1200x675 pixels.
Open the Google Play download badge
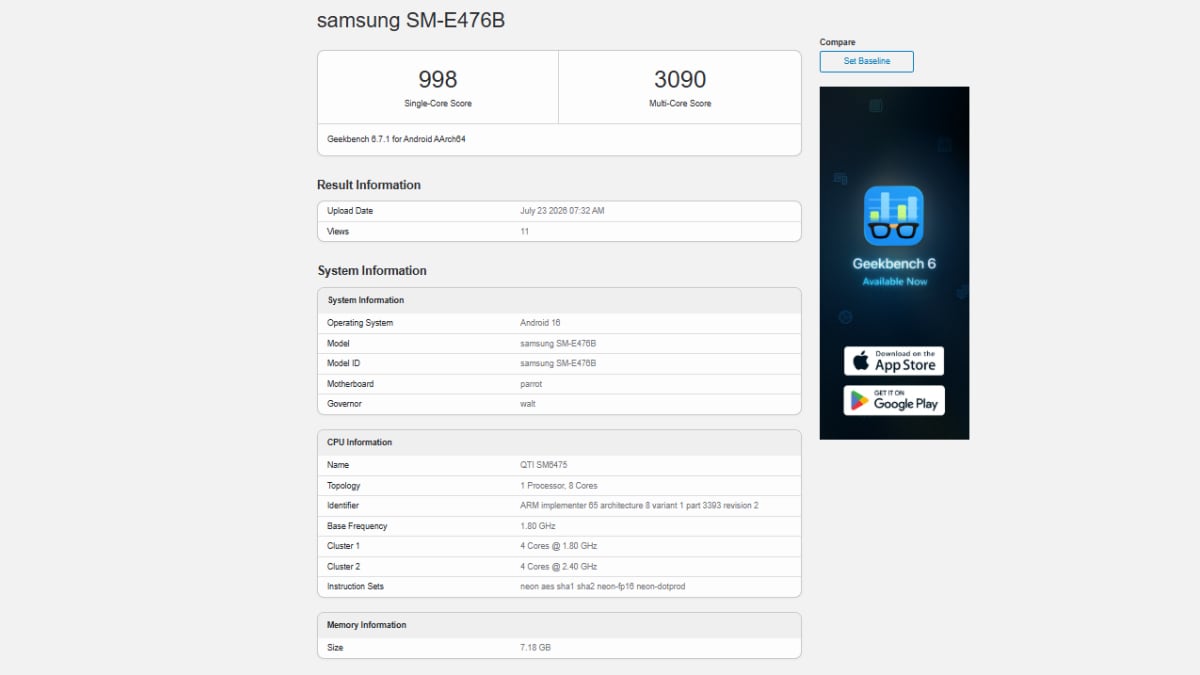click(x=893, y=400)
